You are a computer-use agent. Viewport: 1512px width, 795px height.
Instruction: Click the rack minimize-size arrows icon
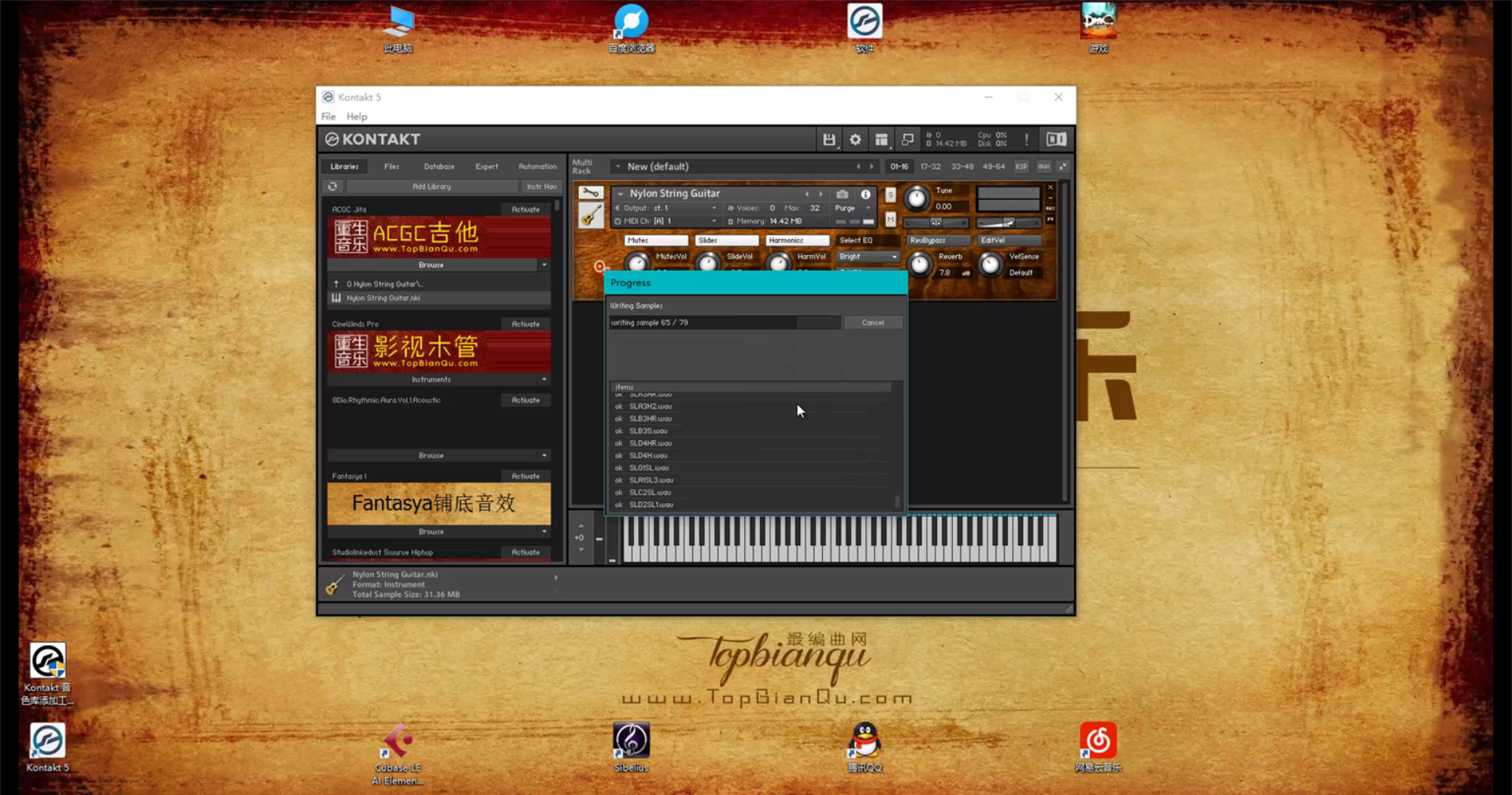(x=1062, y=167)
